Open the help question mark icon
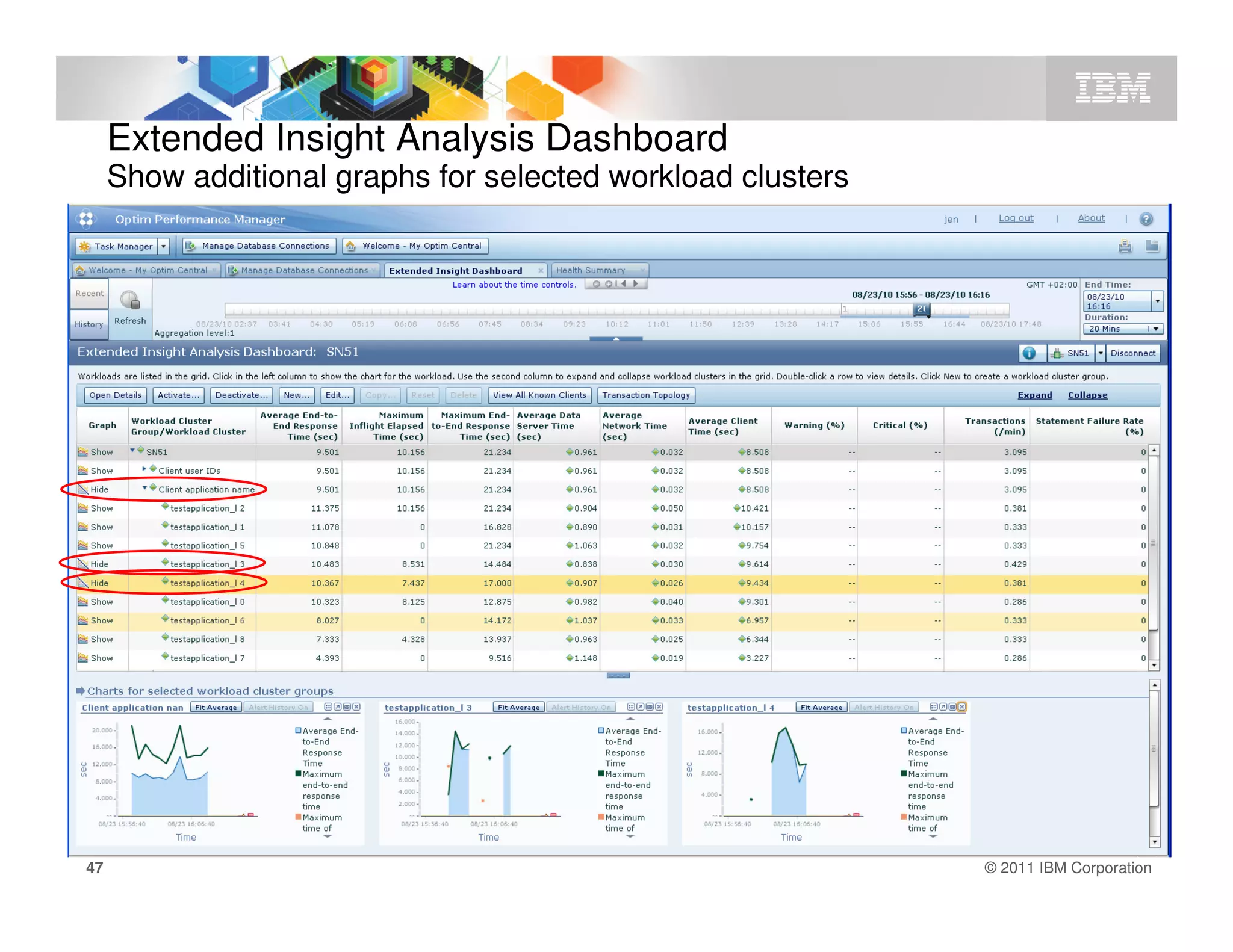 [1146, 219]
